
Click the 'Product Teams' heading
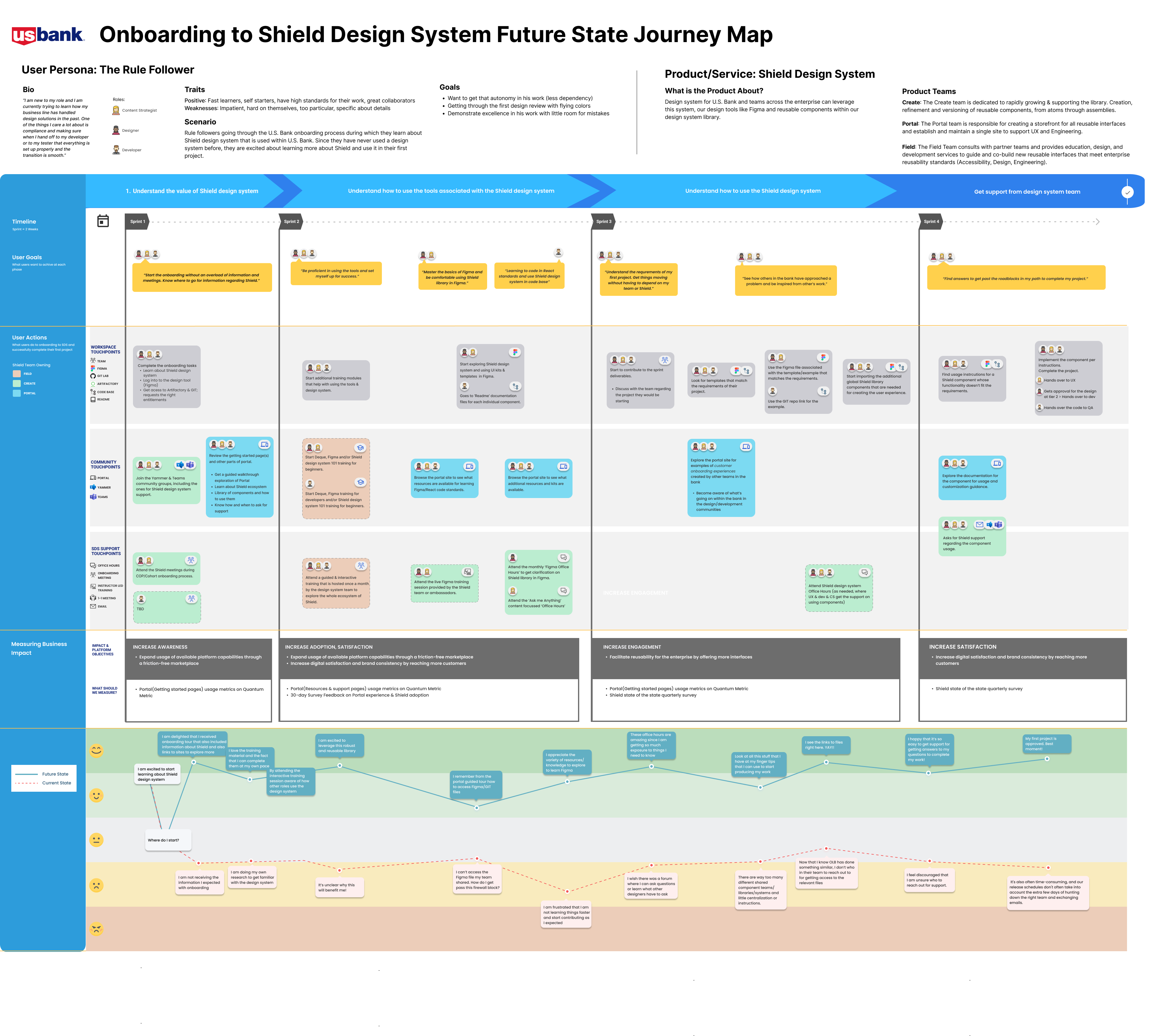(928, 91)
